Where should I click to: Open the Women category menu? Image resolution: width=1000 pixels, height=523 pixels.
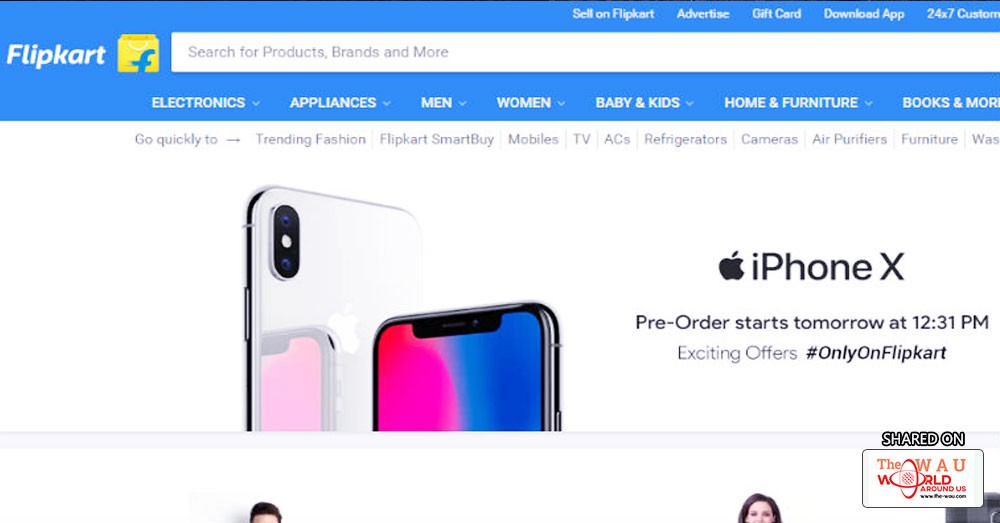531,103
